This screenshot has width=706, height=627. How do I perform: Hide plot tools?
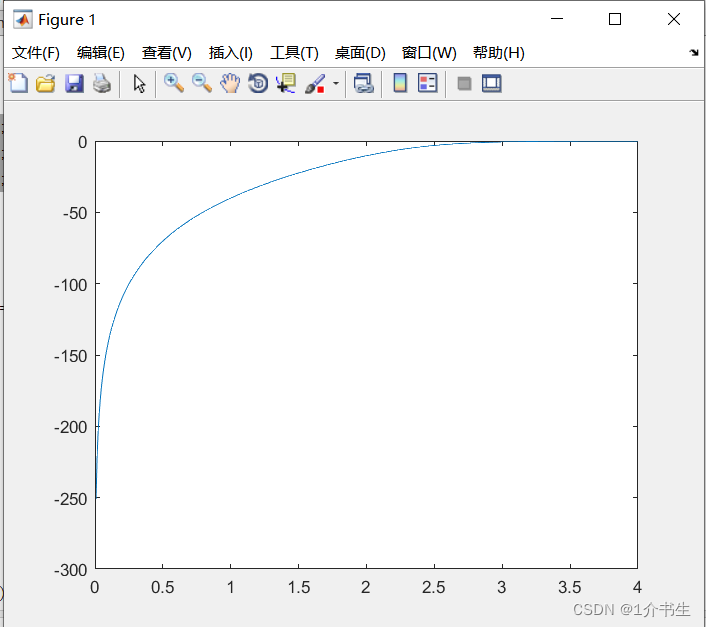tap(464, 83)
